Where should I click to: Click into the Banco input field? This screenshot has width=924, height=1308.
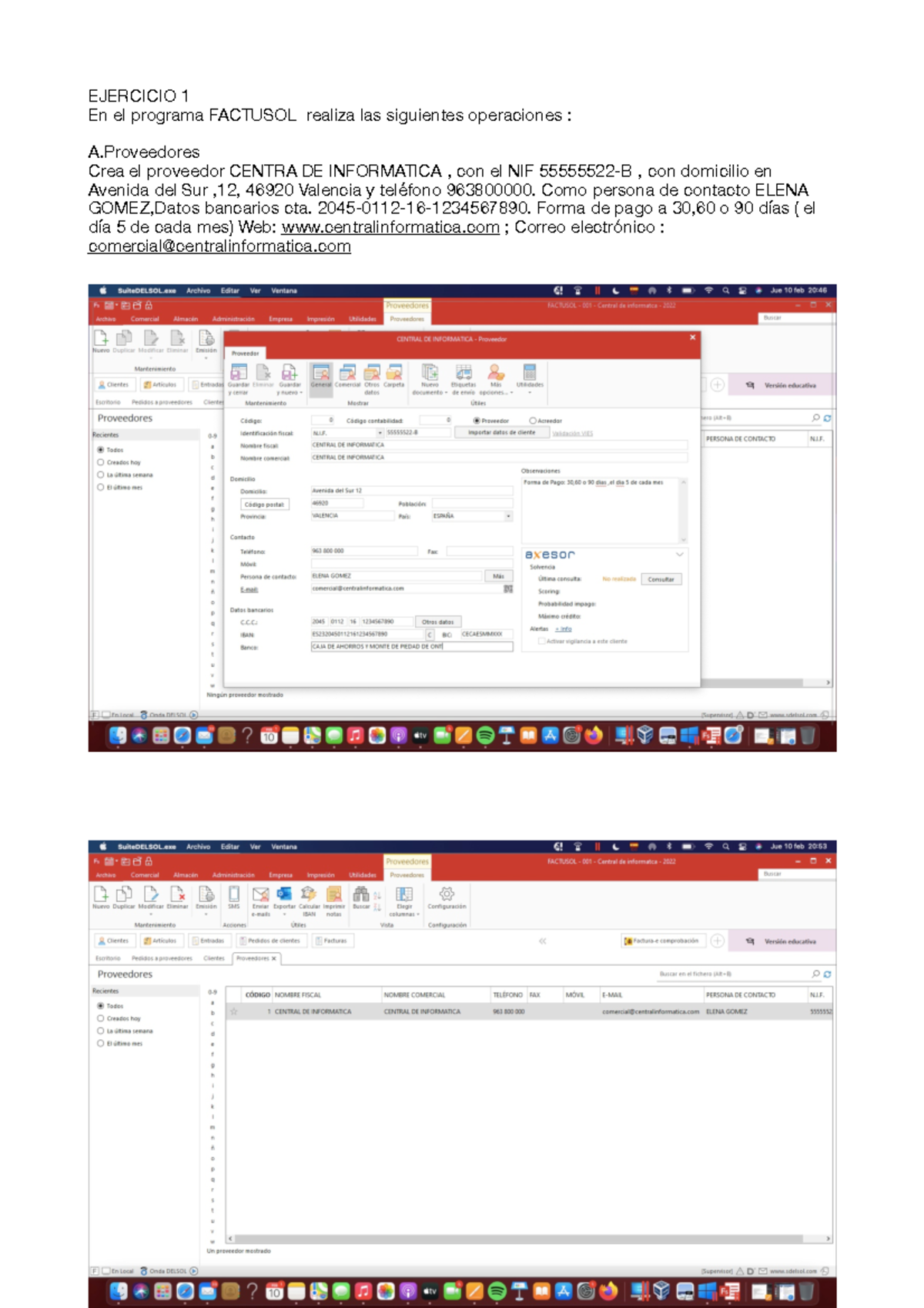411,647
